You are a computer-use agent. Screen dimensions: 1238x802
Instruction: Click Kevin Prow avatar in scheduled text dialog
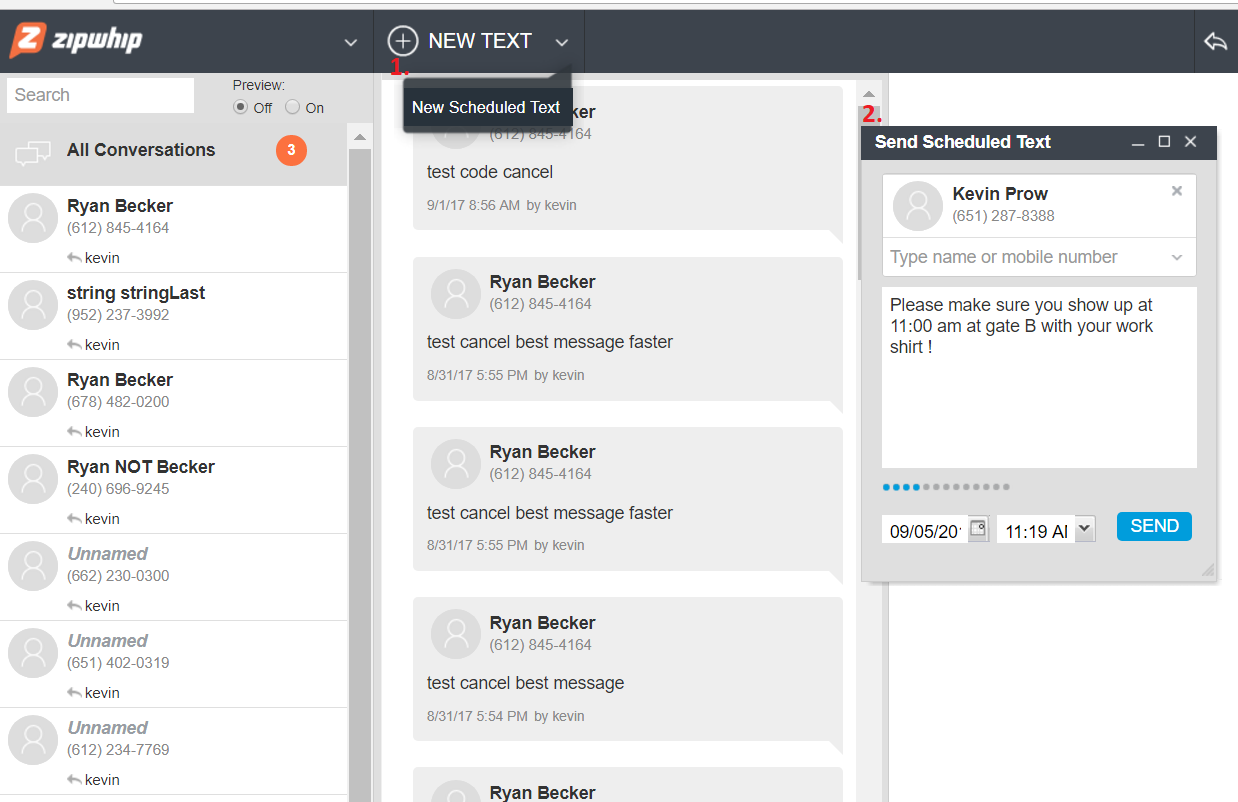[x=918, y=206]
